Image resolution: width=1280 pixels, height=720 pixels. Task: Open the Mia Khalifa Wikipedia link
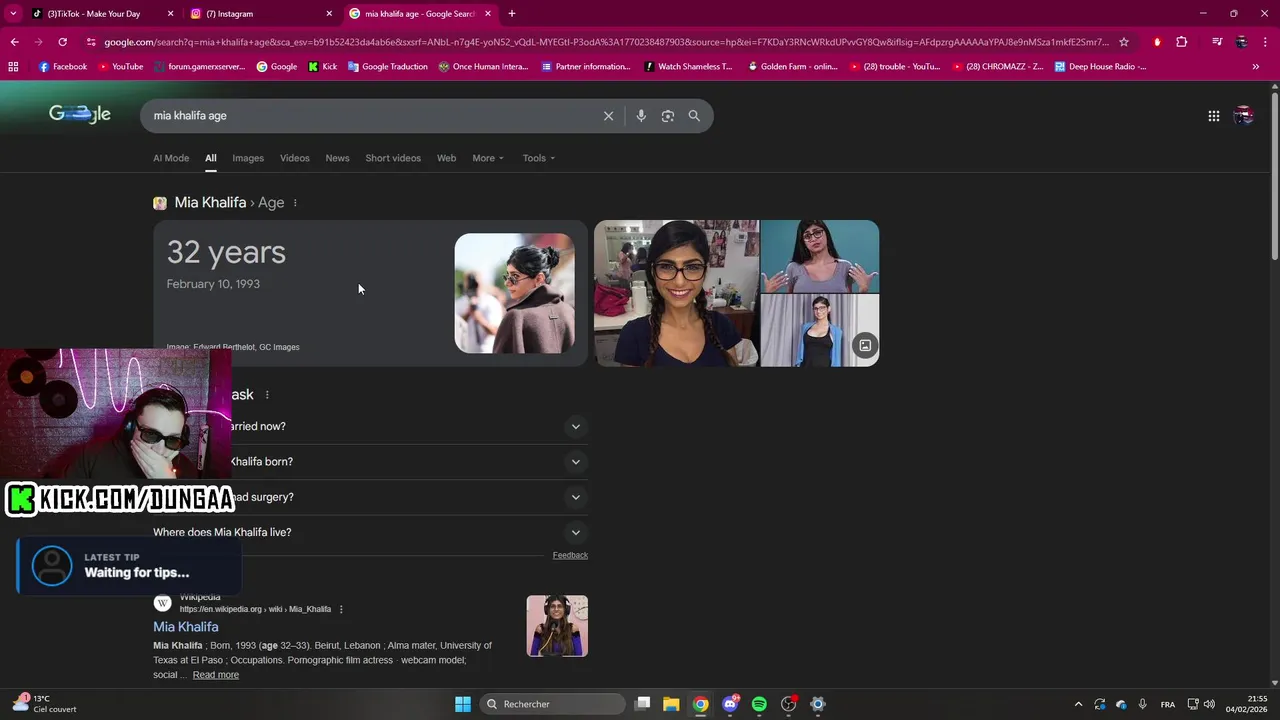186,627
